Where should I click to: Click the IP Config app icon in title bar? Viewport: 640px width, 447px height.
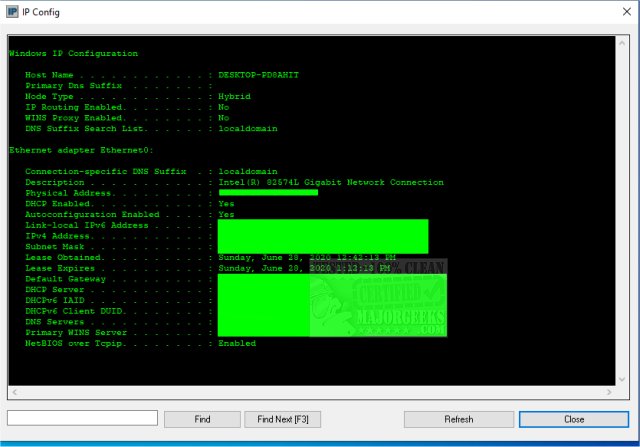point(12,12)
